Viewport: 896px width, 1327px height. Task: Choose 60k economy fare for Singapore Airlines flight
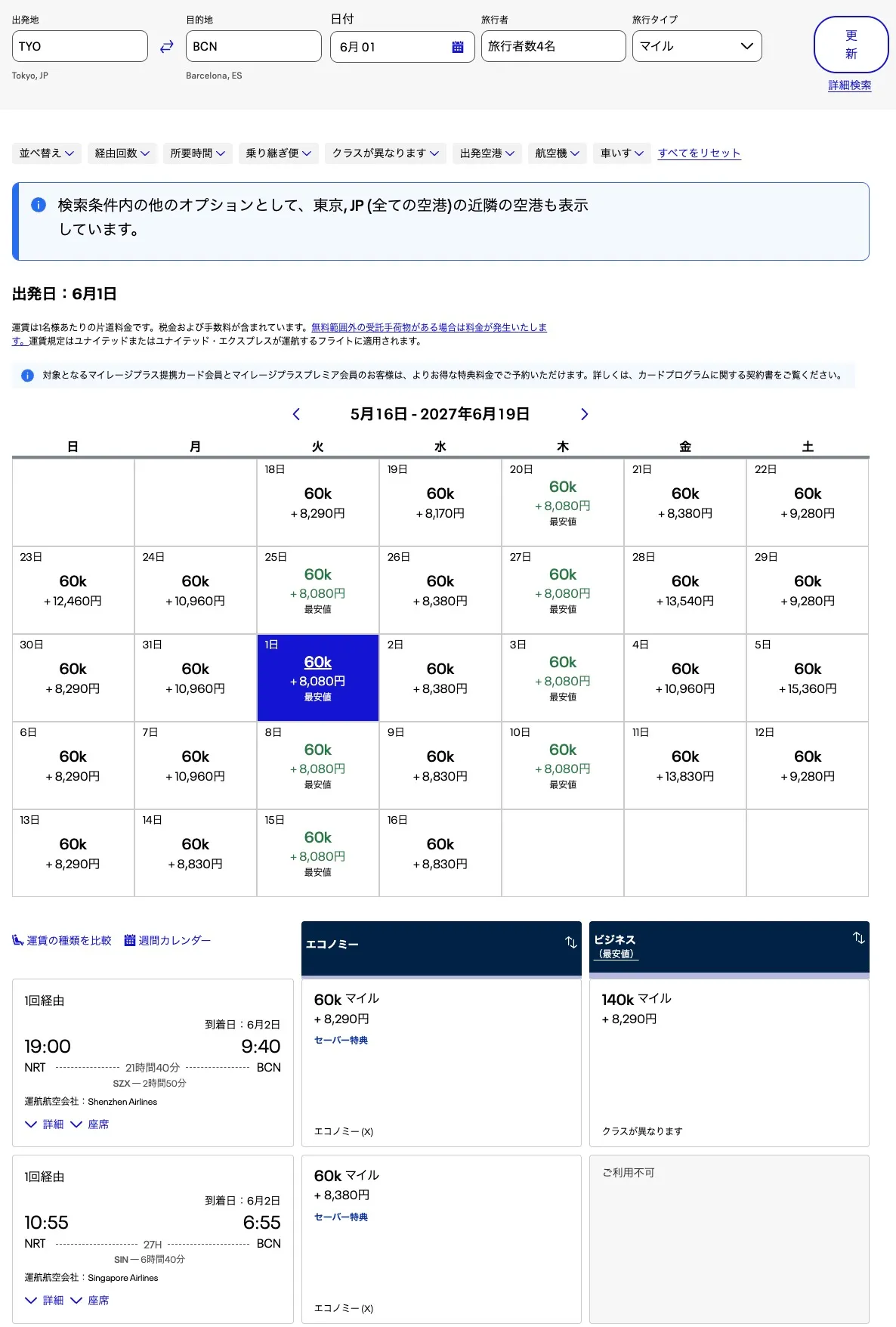click(441, 1239)
